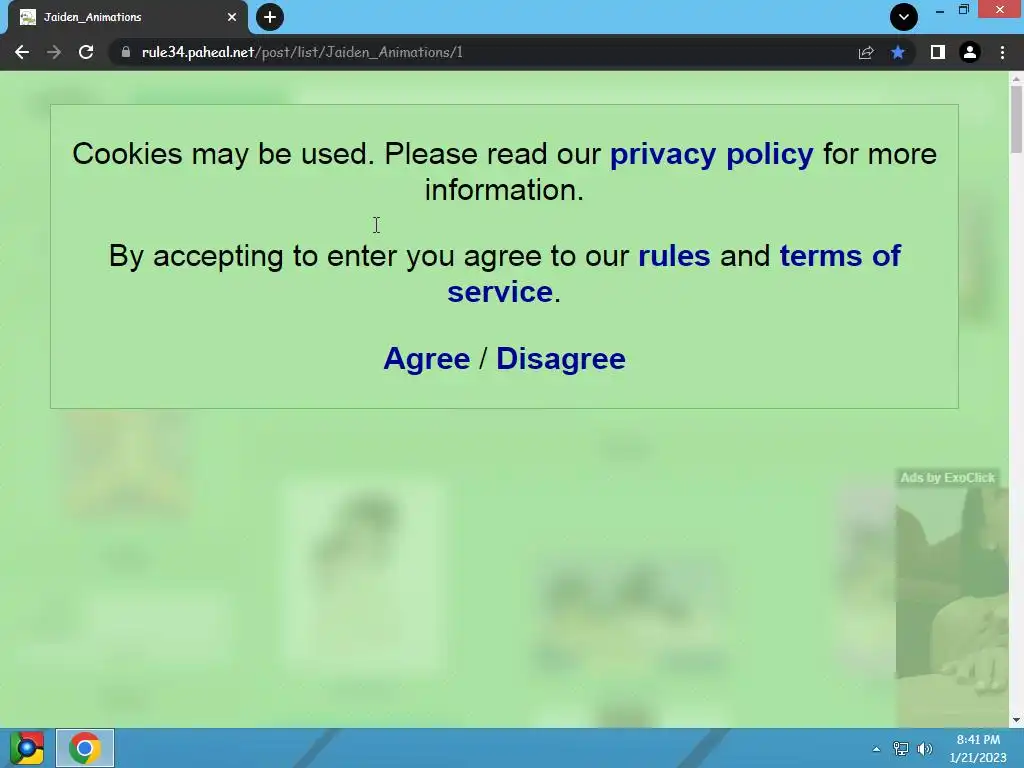The height and width of the screenshot is (768, 1024).
Task: Reload the current page
Action: [86, 52]
